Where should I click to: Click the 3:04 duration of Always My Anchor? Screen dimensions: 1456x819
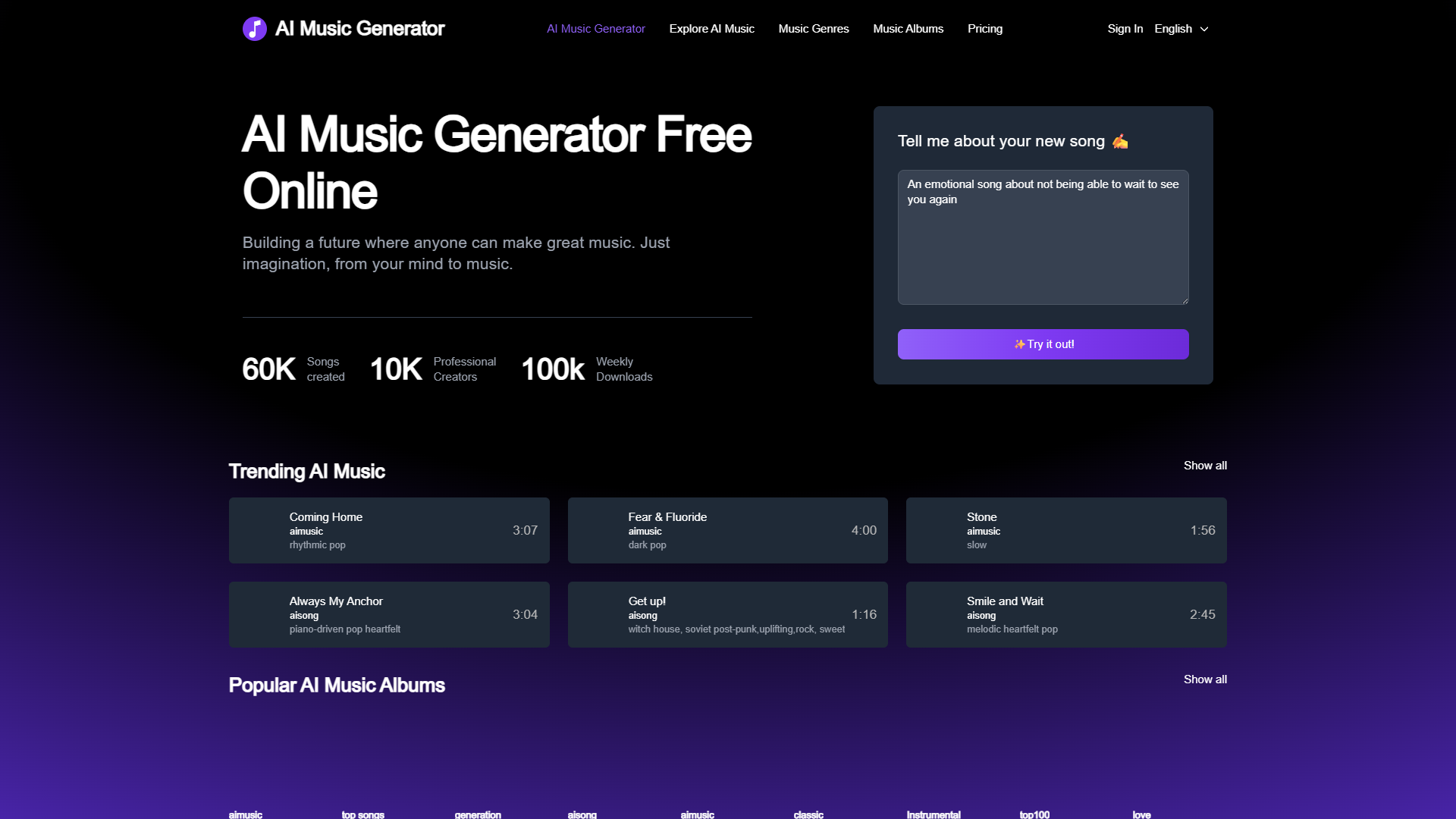click(x=525, y=614)
